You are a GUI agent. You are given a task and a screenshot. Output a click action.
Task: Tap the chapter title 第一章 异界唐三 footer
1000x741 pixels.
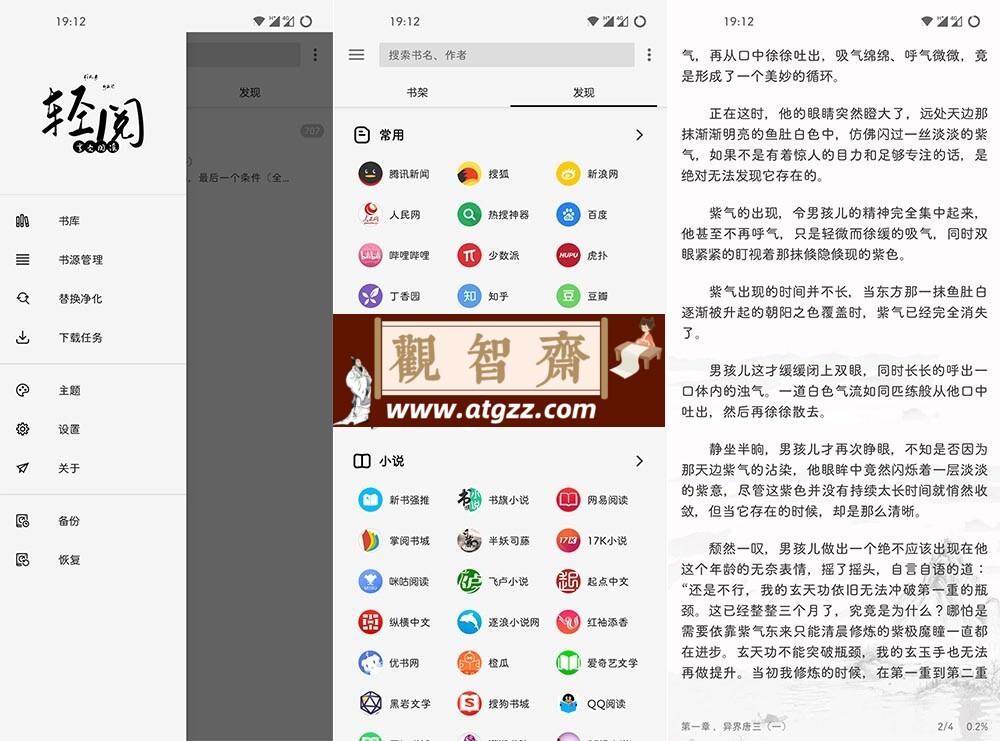tap(733, 726)
